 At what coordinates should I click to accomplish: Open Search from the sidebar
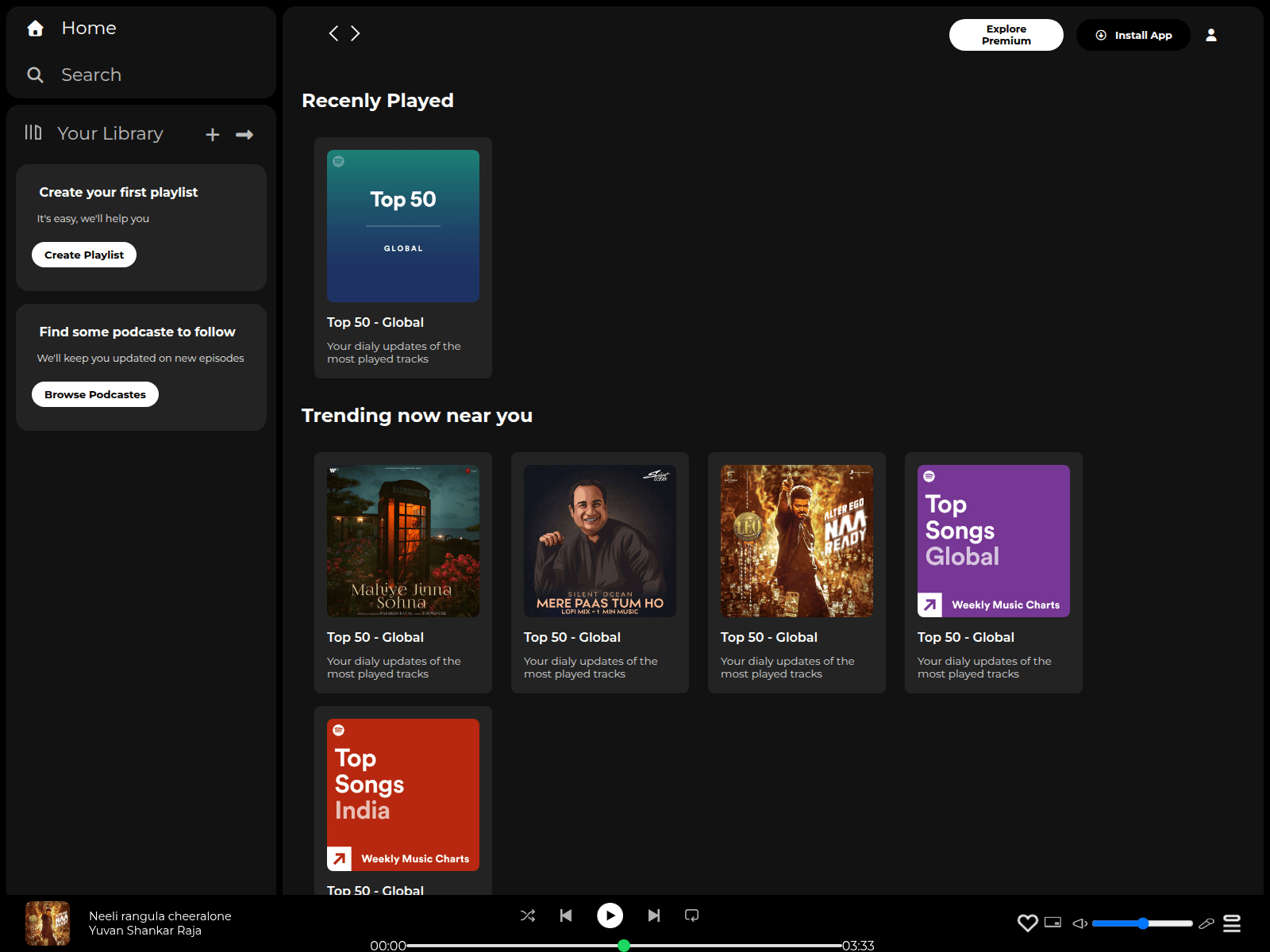pos(91,75)
